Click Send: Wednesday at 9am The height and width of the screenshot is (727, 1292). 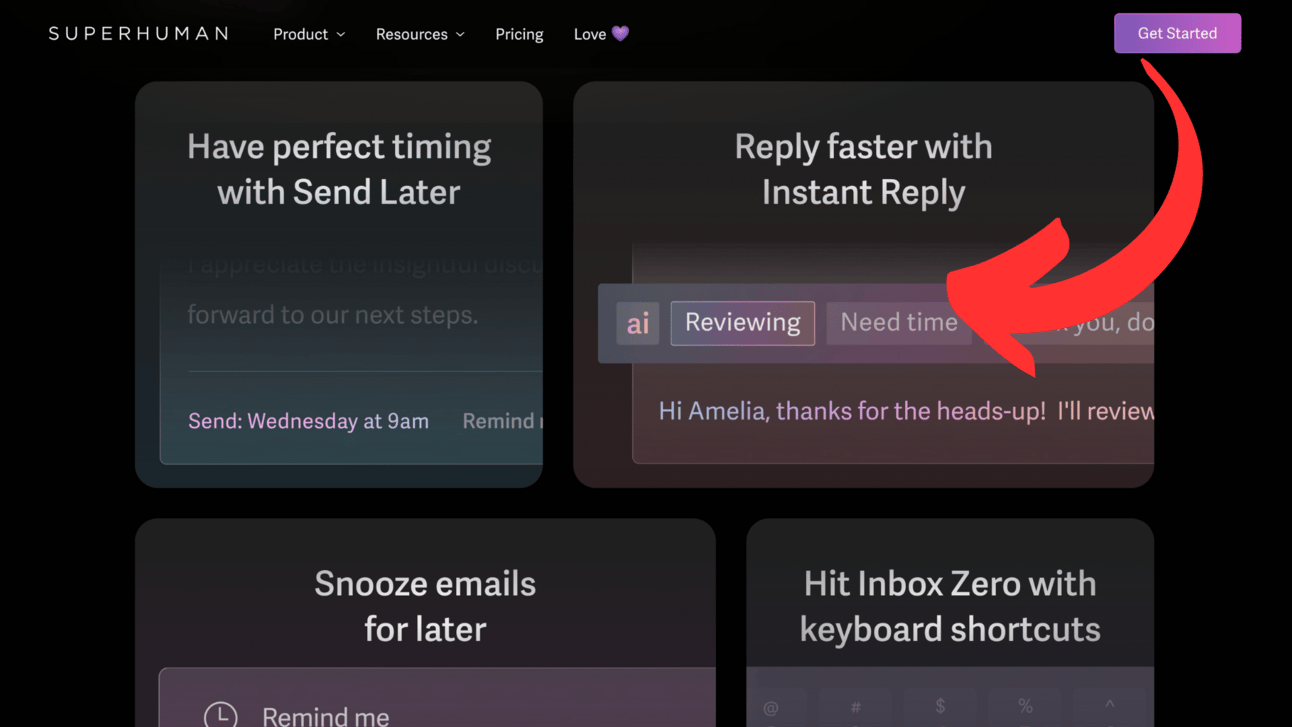(x=308, y=421)
